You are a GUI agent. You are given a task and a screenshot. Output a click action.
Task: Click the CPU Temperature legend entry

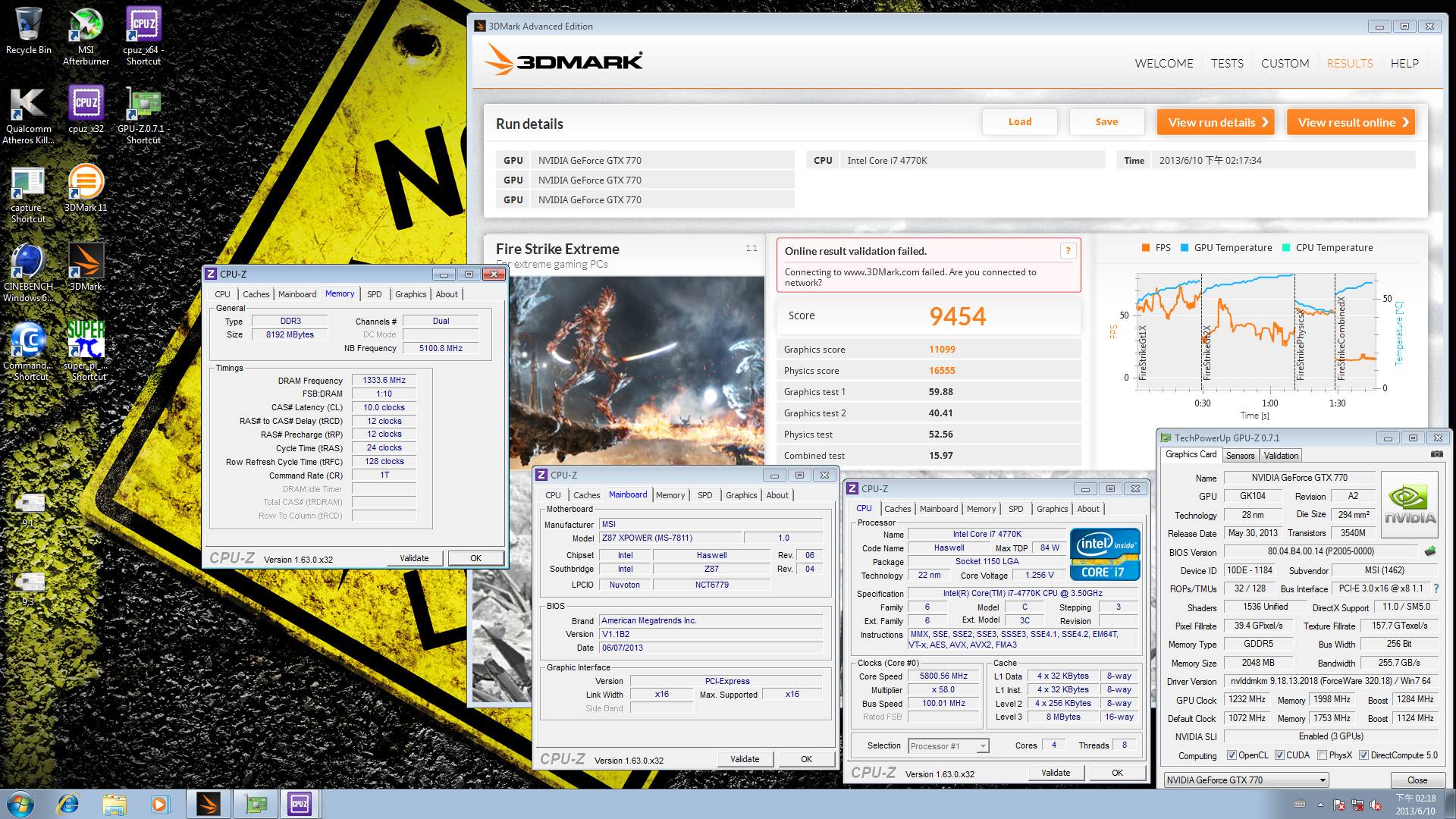[1327, 248]
